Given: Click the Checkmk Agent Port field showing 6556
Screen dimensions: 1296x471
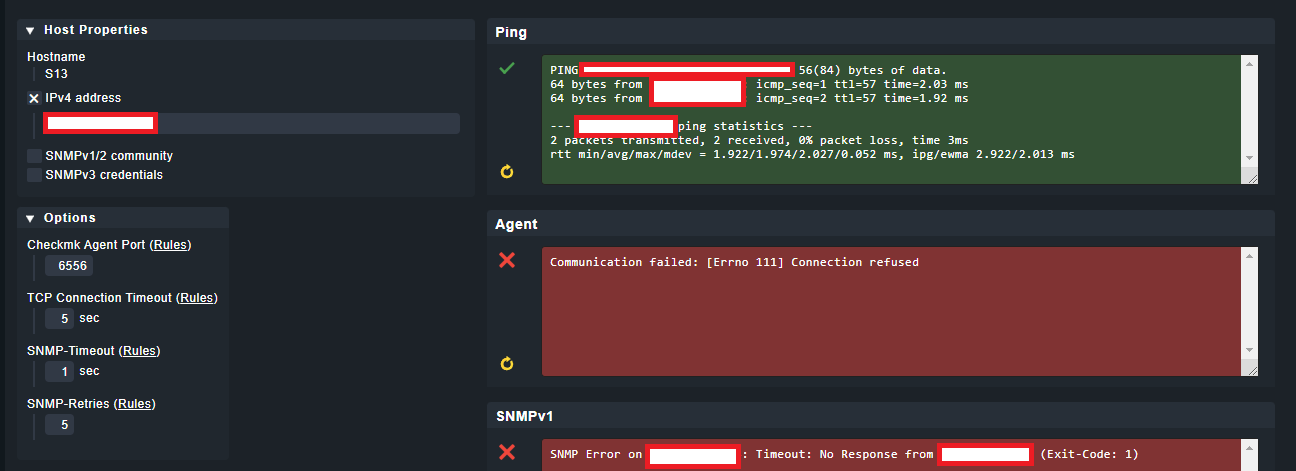Looking at the screenshot, I should click(x=72, y=266).
